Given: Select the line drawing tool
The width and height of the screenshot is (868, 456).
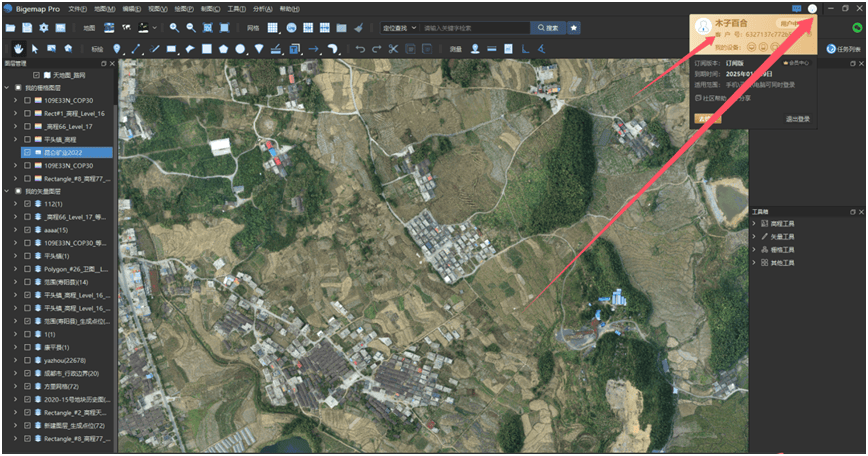Looking at the screenshot, I should 136,49.
